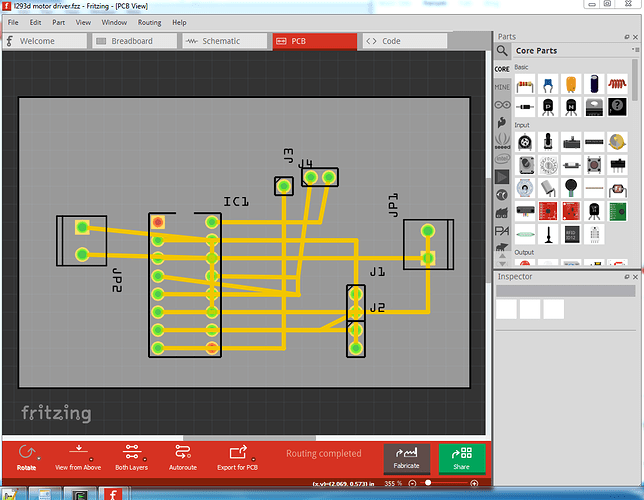Toggle View from Above
This screenshot has height=500, width=644.
tap(78, 458)
